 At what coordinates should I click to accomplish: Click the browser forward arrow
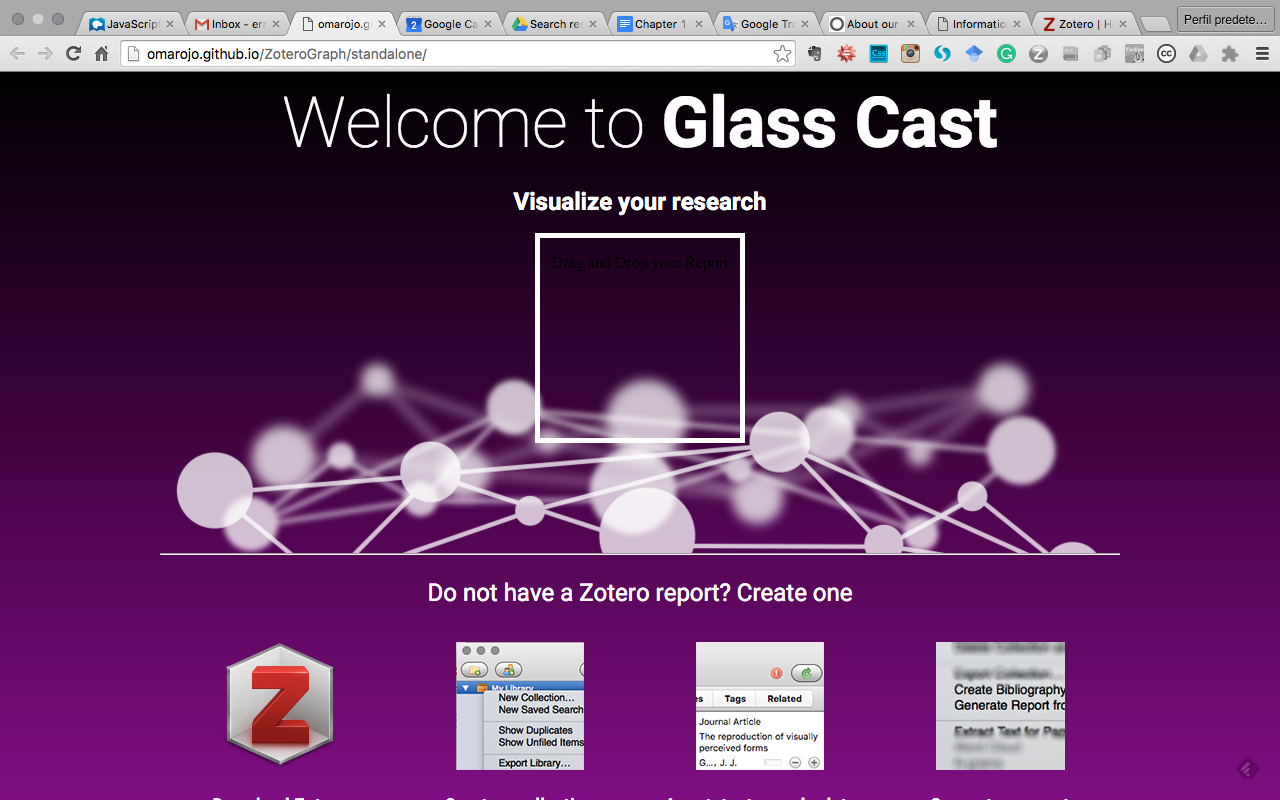45,54
